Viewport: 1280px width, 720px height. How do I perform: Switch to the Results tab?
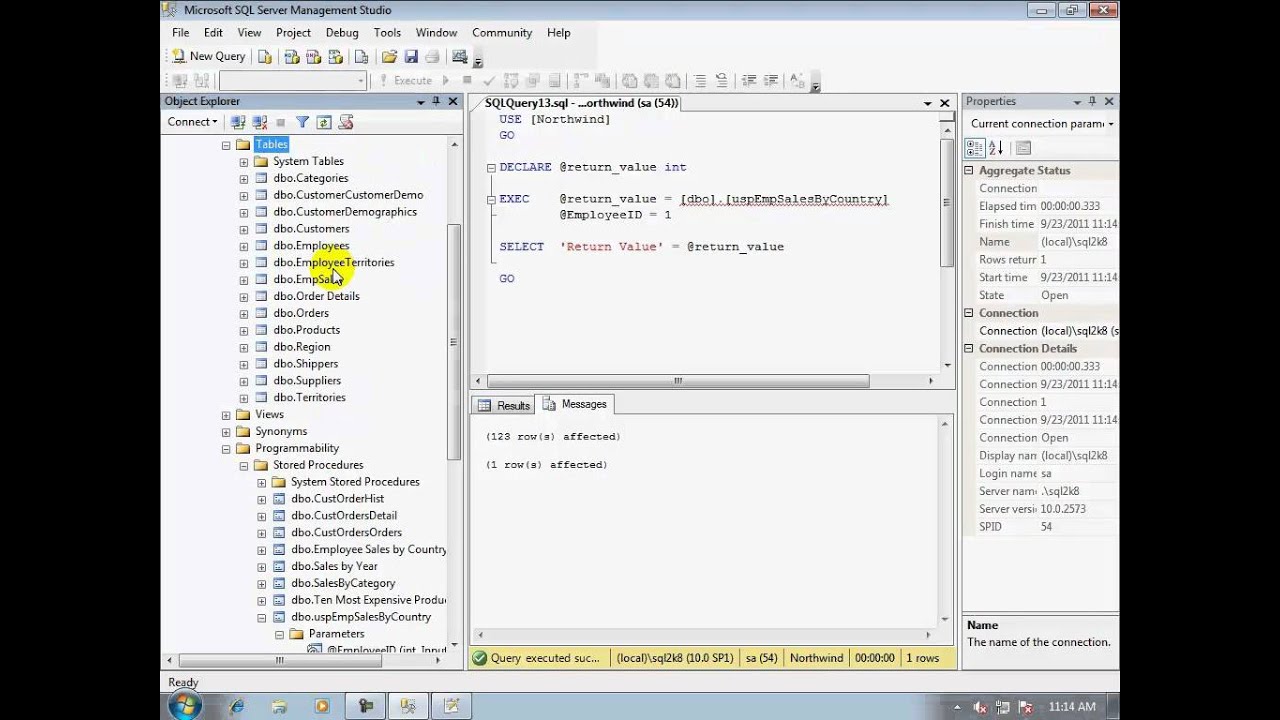coord(504,405)
